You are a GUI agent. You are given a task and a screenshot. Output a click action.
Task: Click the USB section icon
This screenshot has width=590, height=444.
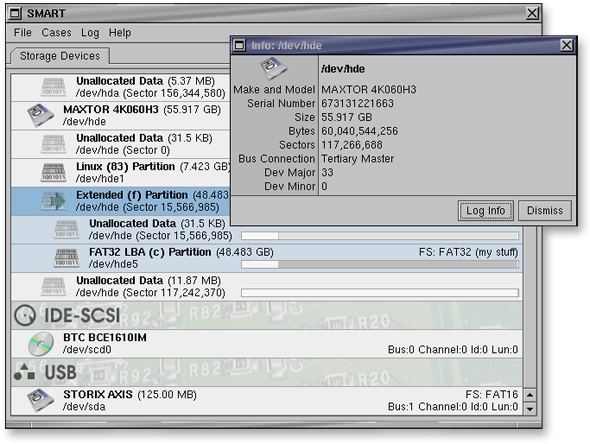click(x=24, y=372)
